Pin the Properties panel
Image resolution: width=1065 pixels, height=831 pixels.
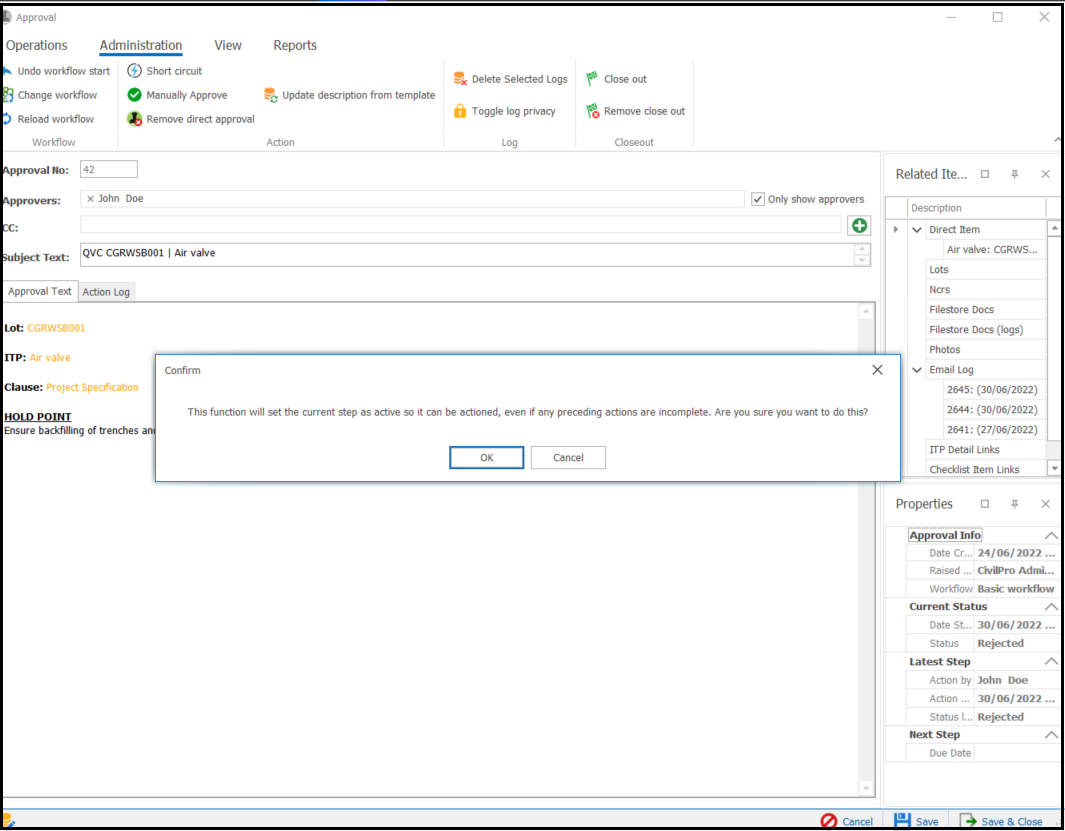(1014, 504)
